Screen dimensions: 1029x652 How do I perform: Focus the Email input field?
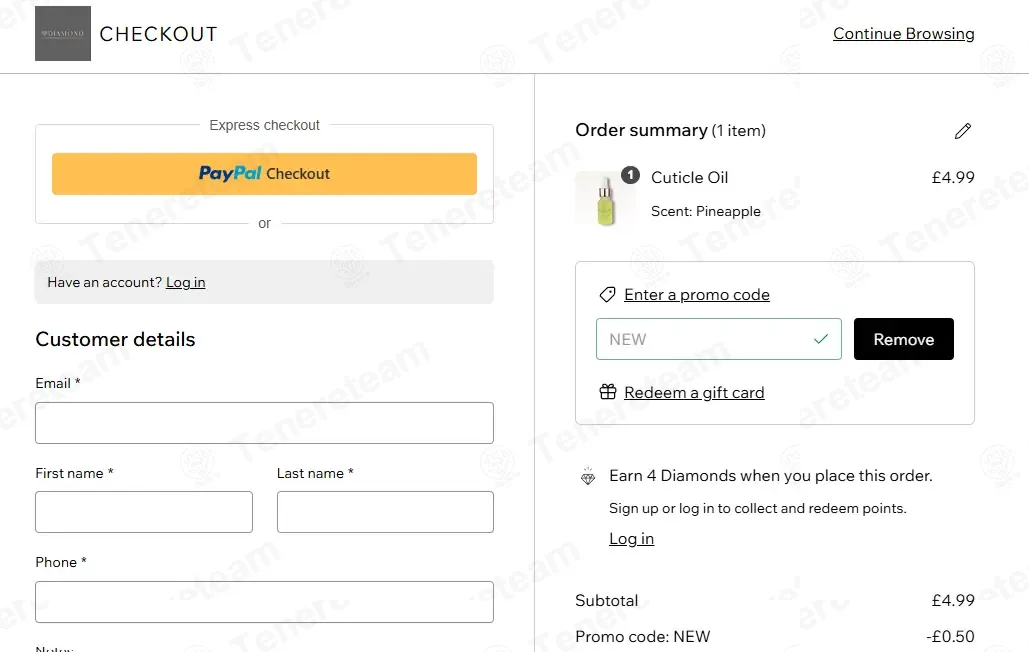264,423
